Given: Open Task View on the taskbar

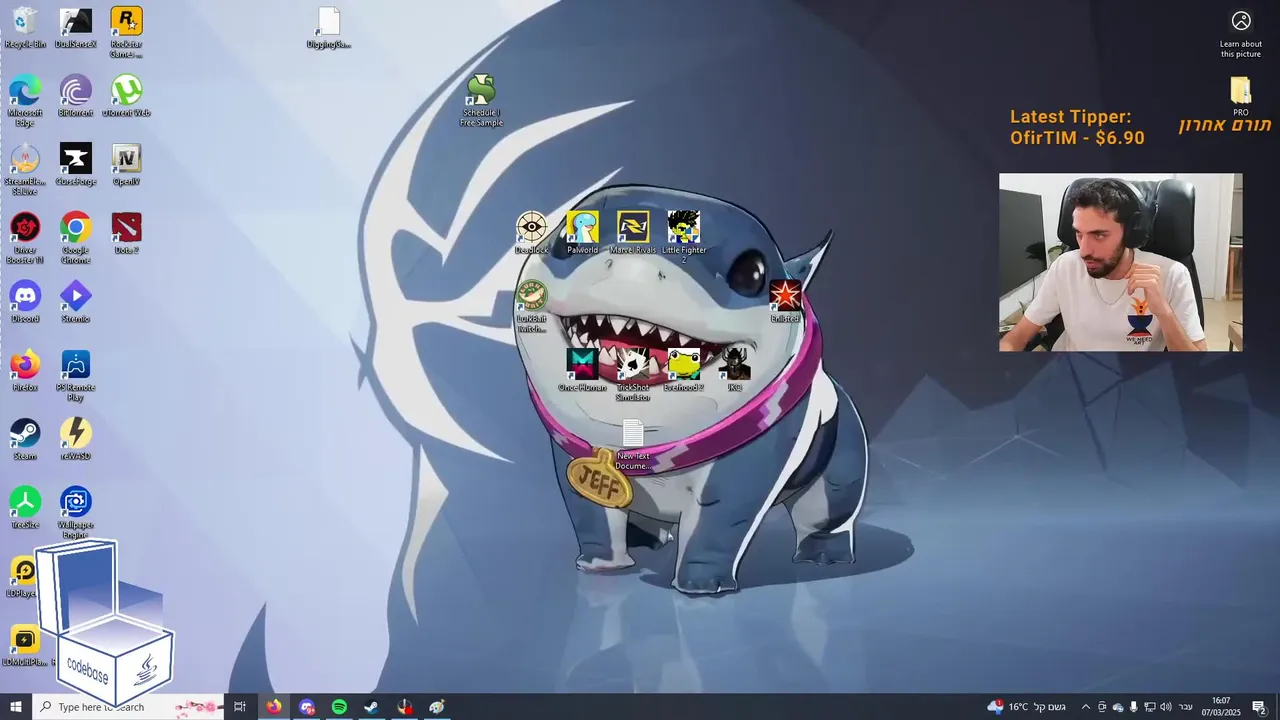Looking at the screenshot, I should tap(240, 707).
